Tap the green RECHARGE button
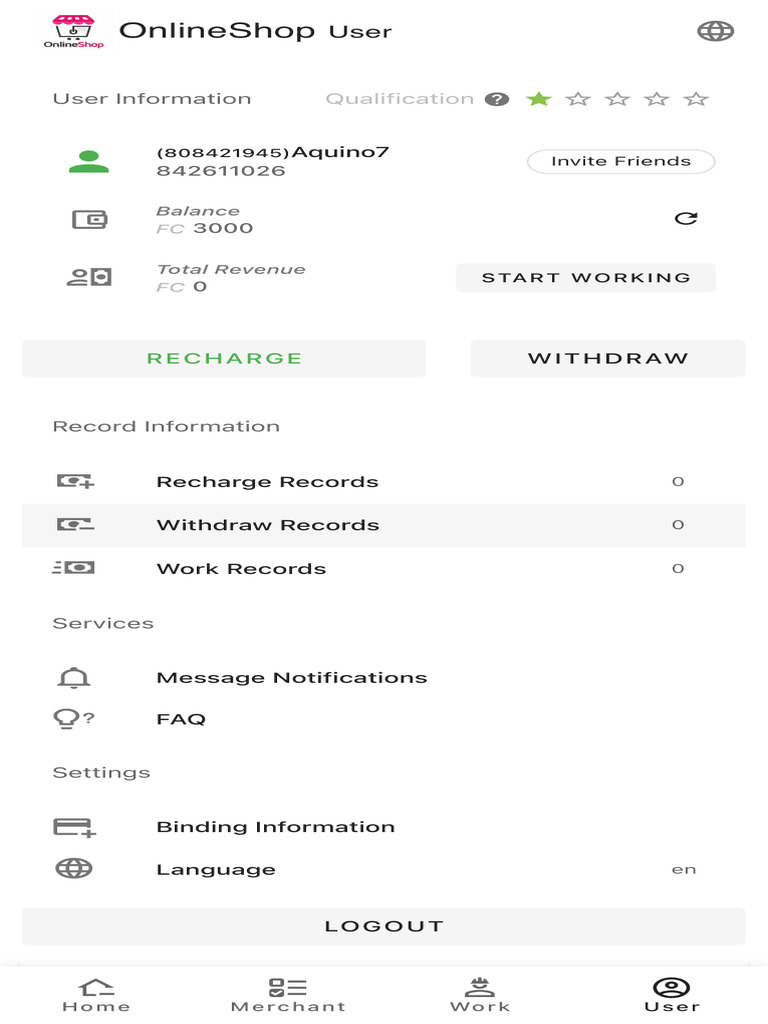Viewport: 768px width, 1024px height. coord(224,359)
